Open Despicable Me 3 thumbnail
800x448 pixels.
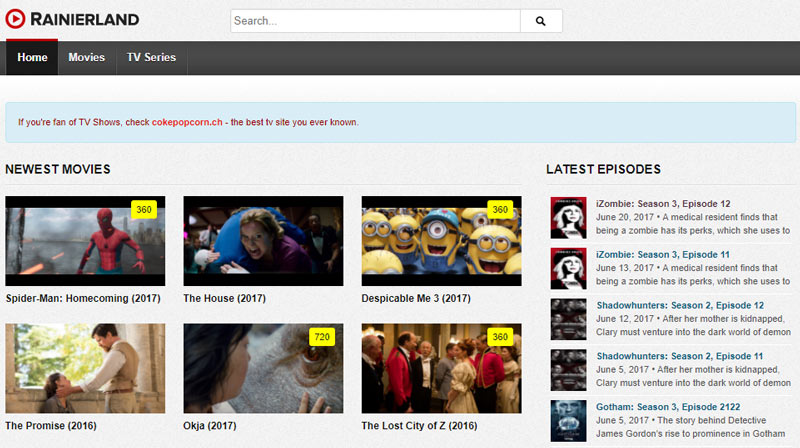point(441,241)
